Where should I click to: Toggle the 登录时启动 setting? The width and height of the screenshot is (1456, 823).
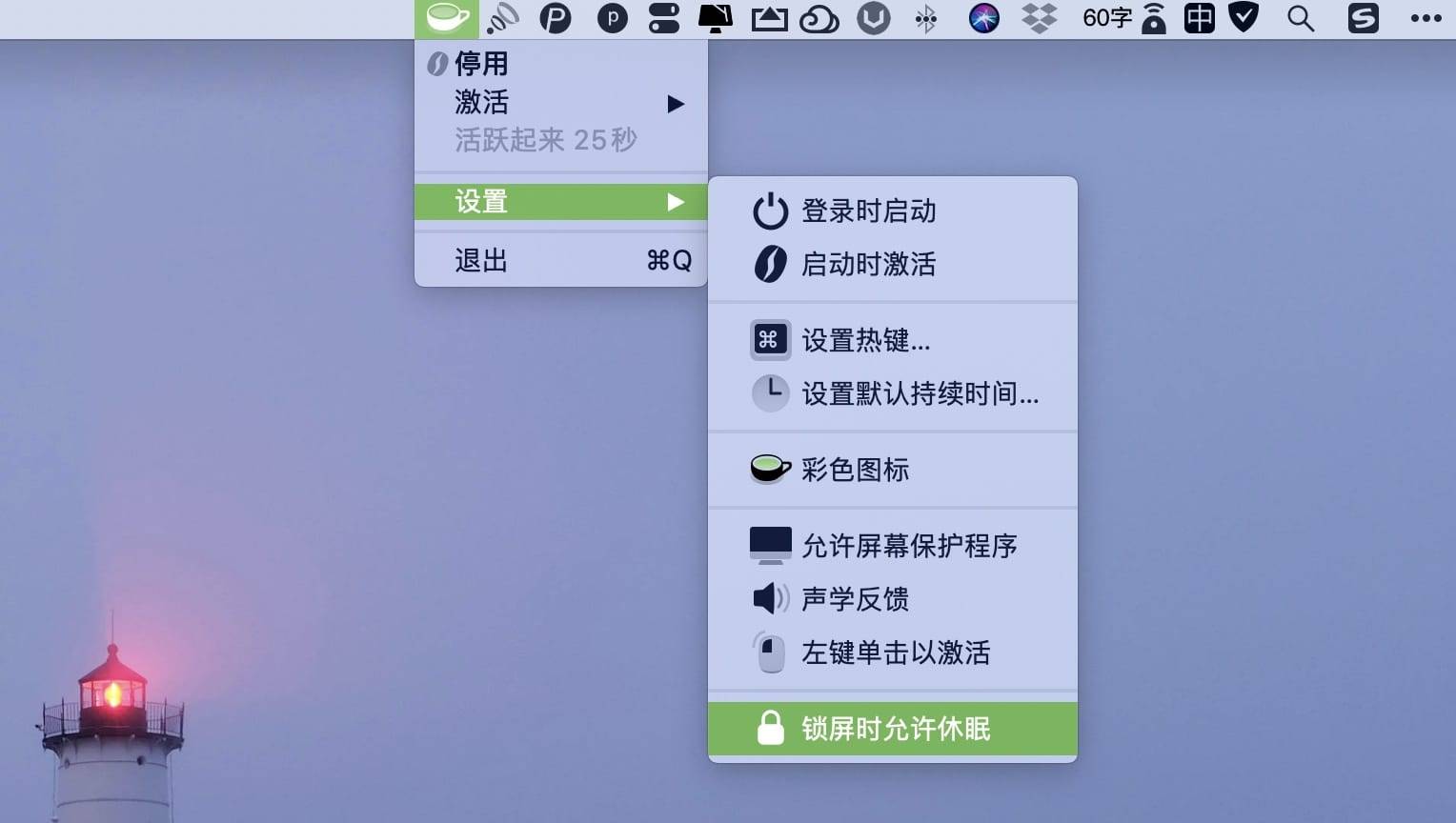click(x=868, y=211)
